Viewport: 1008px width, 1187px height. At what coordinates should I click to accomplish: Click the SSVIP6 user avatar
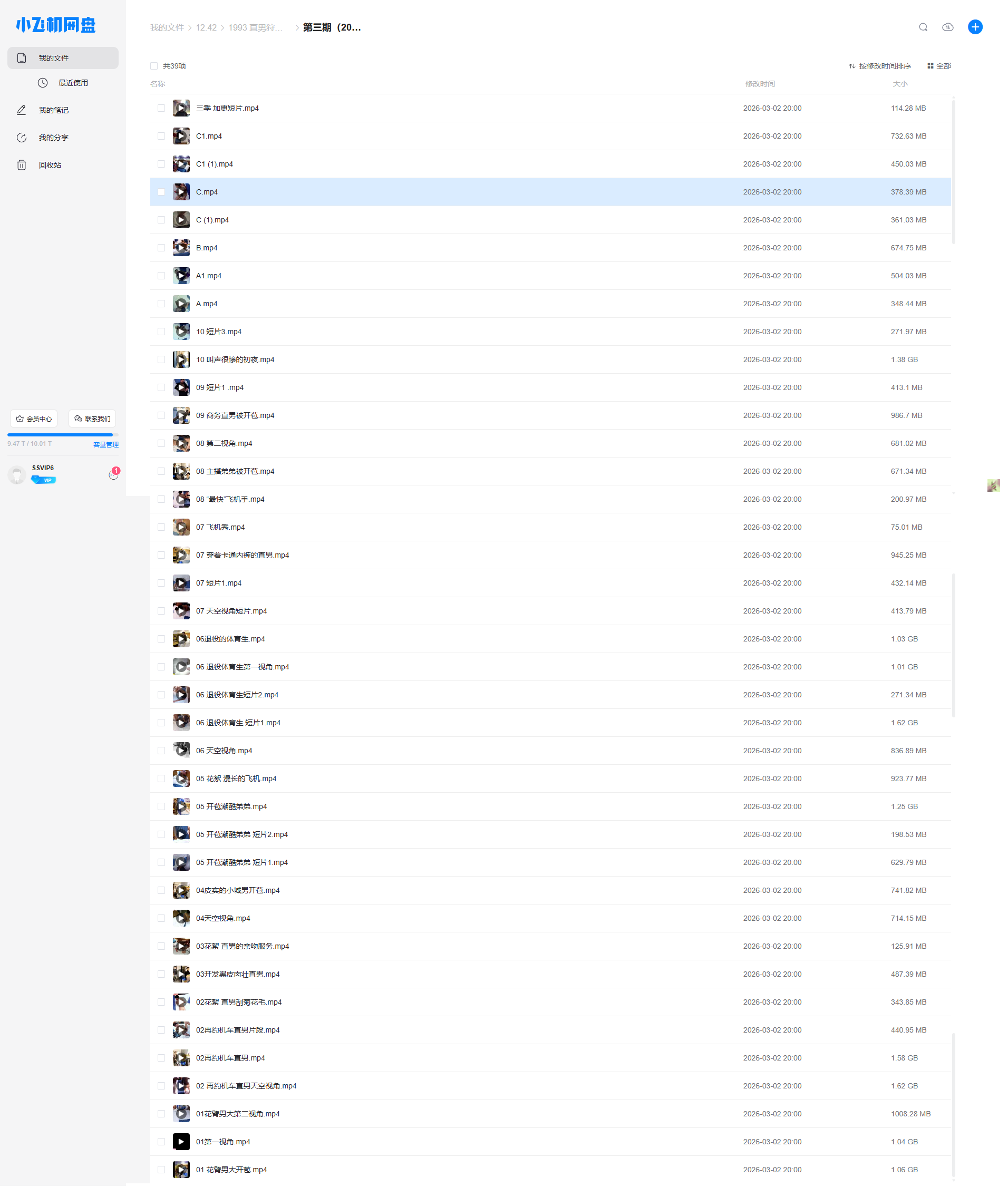coord(17,474)
